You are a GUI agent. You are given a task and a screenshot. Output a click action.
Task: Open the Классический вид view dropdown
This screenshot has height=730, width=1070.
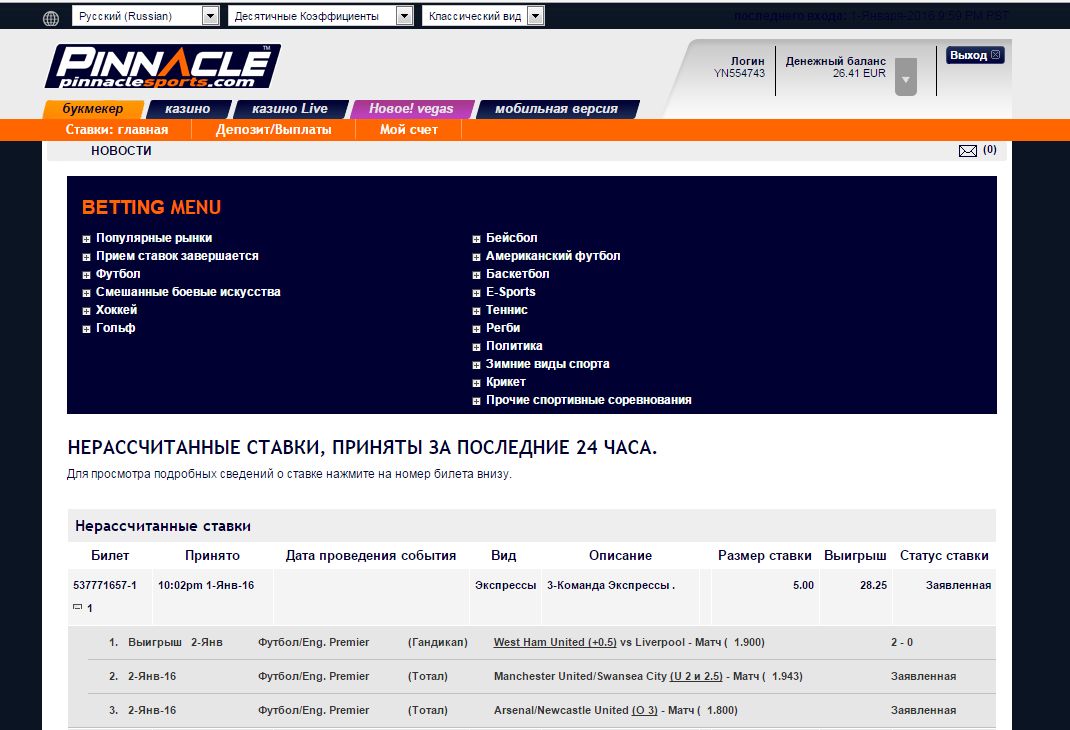(x=483, y=16)
